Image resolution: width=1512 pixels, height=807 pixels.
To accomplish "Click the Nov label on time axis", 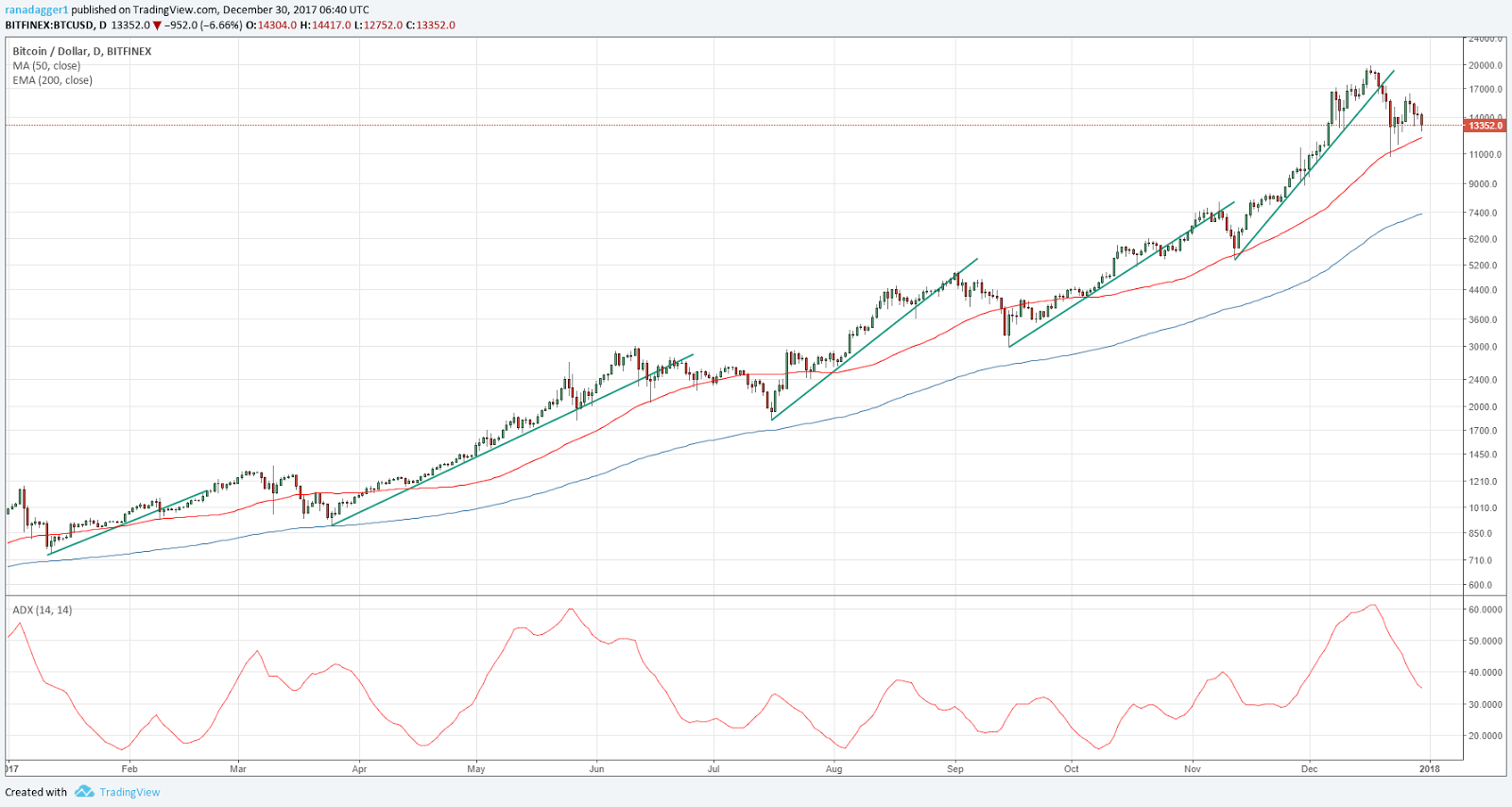I will tap(1193, 769).
